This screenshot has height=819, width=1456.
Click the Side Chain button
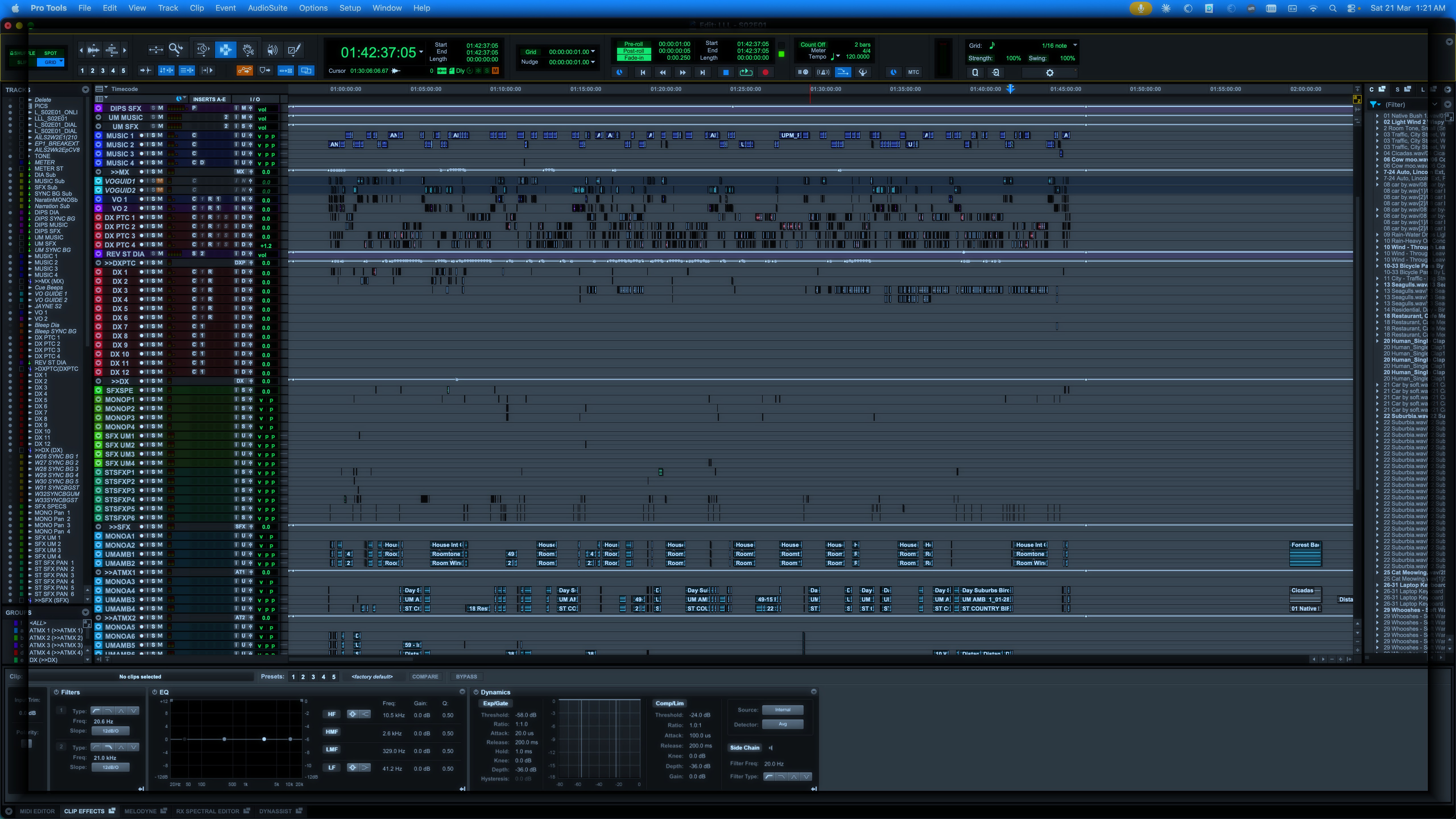[x=744, y=748]
